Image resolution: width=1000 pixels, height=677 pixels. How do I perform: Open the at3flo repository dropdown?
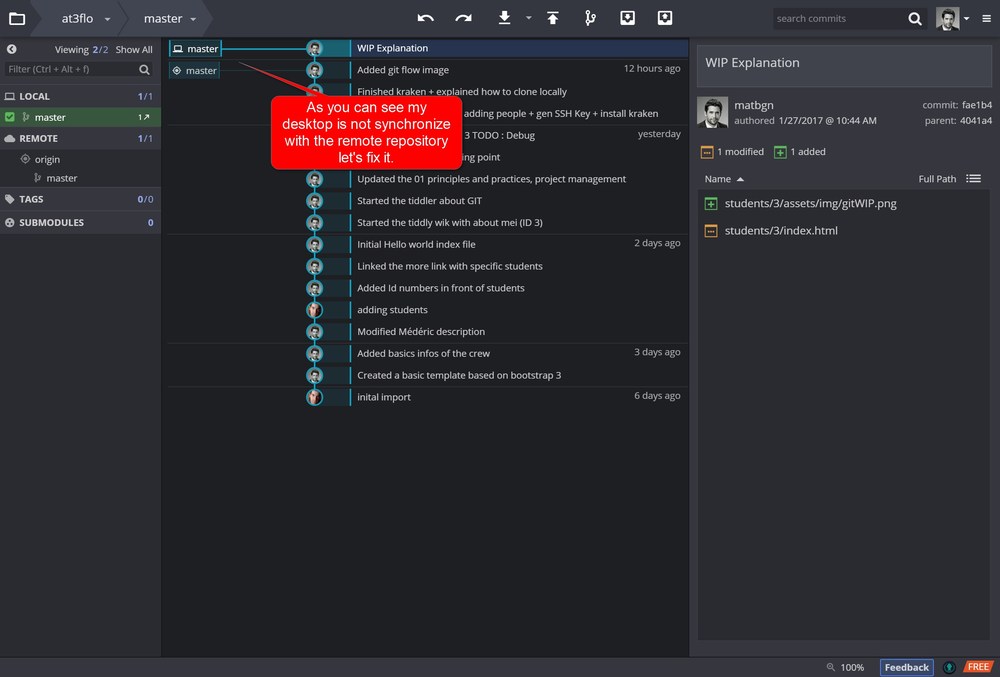85,18
